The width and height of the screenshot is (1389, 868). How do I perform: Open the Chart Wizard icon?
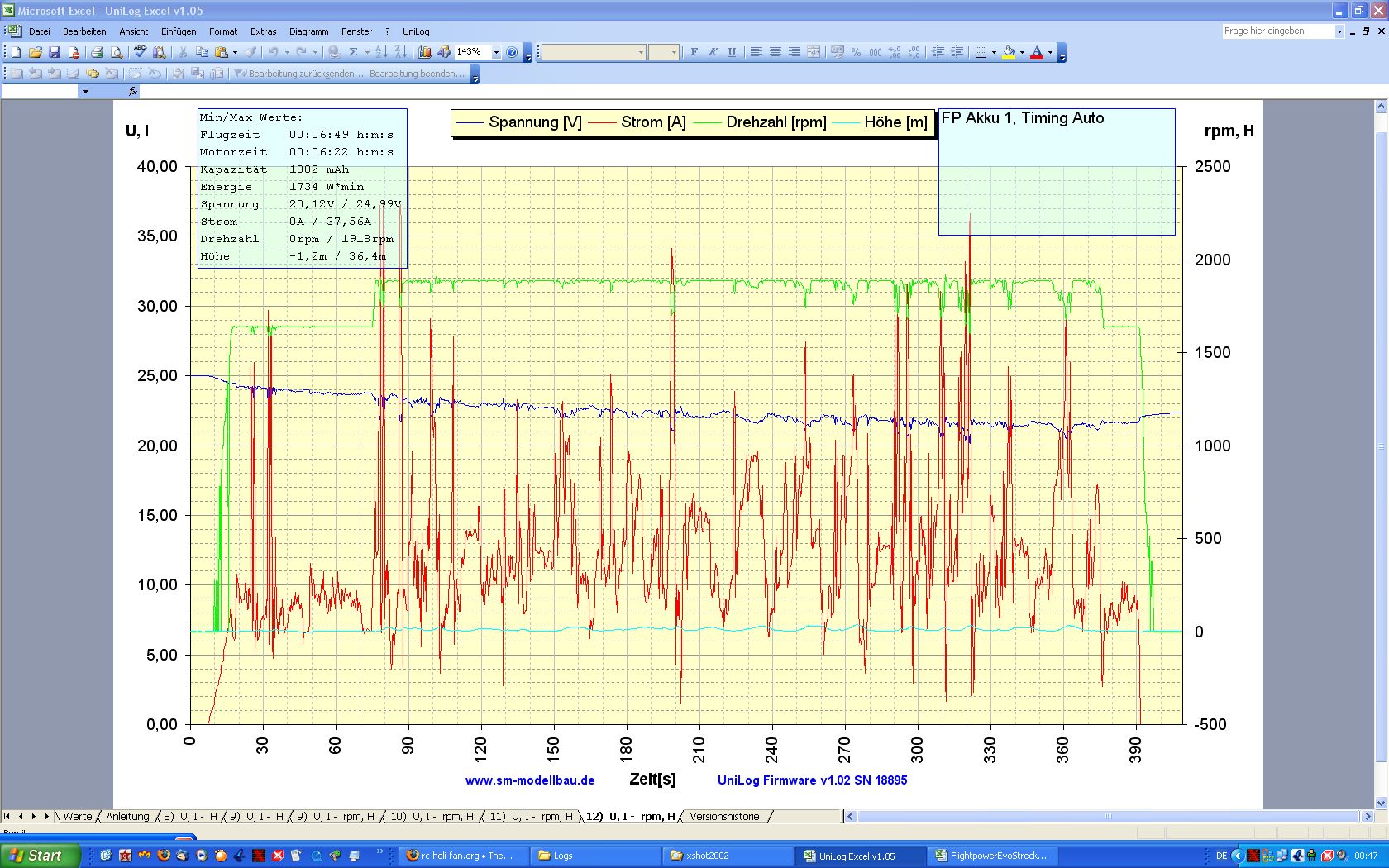(425, 52)
